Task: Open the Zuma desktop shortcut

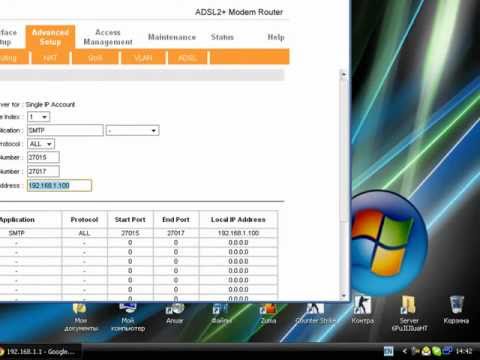Action: click(268, 313)
